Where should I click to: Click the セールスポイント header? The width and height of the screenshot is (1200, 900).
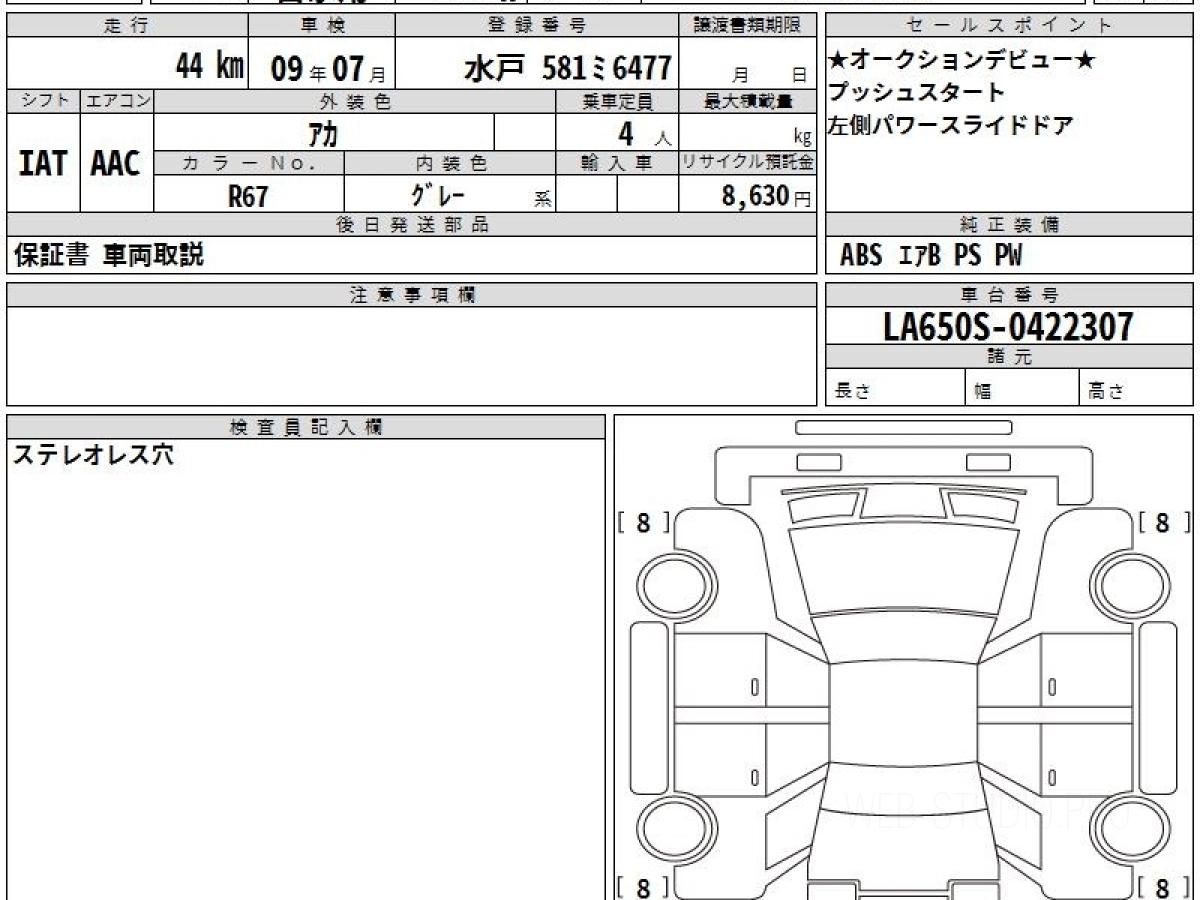(1009, 26)
